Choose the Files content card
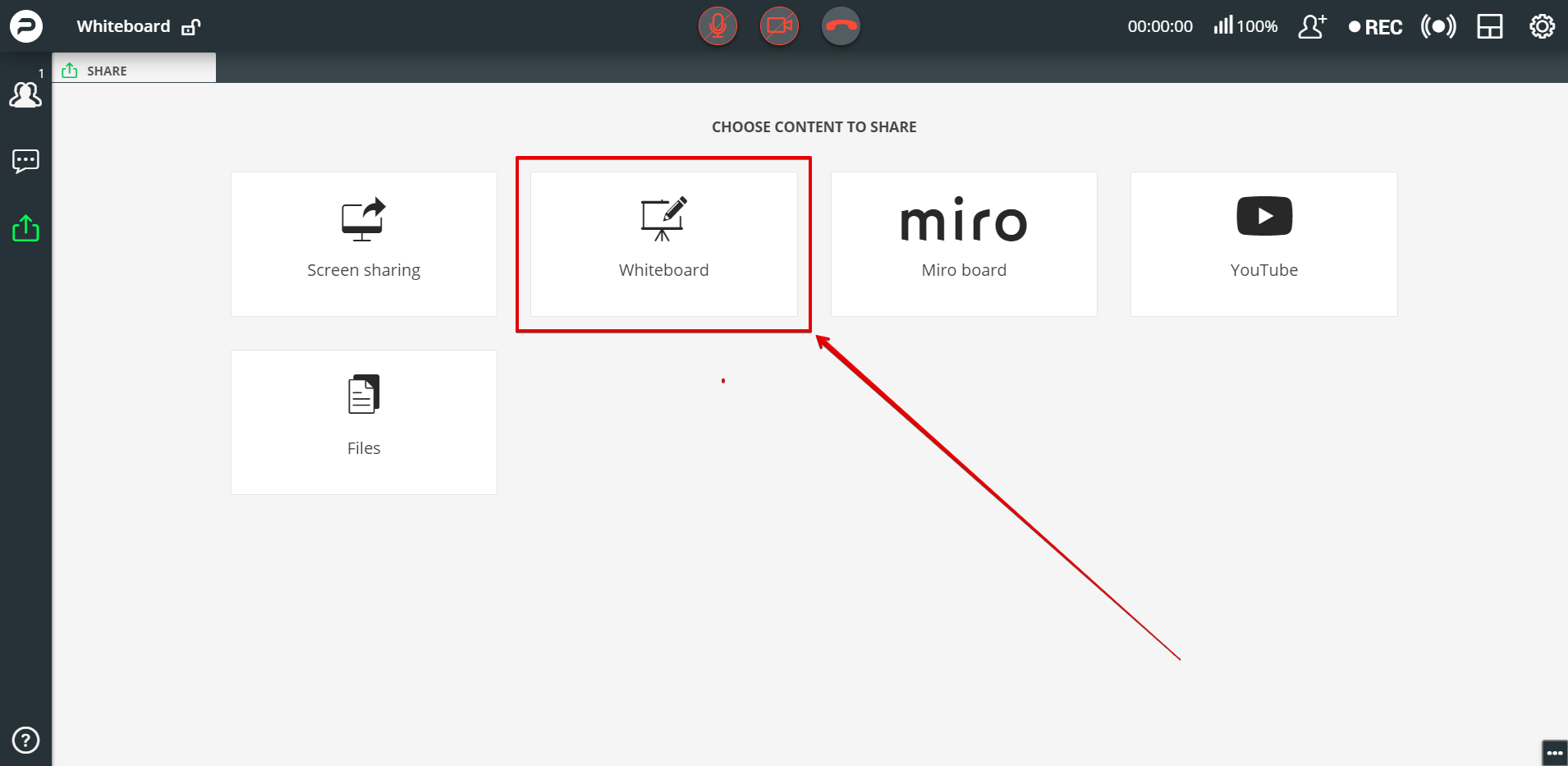1568x766 pixels. [x=364, y=422]
